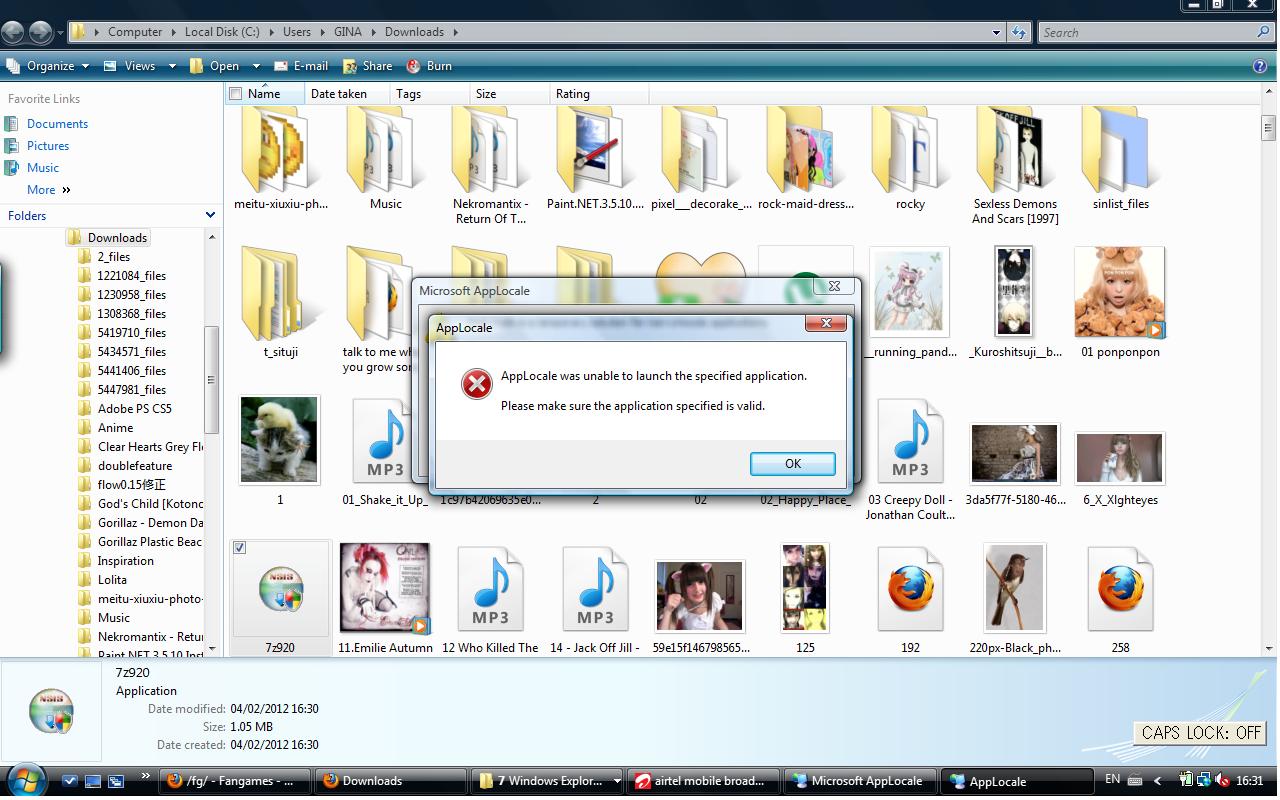Screen dimensions: 1280x800
Task: Switch to airtel mobile broadband taskbar button
Action: (704, 781)
